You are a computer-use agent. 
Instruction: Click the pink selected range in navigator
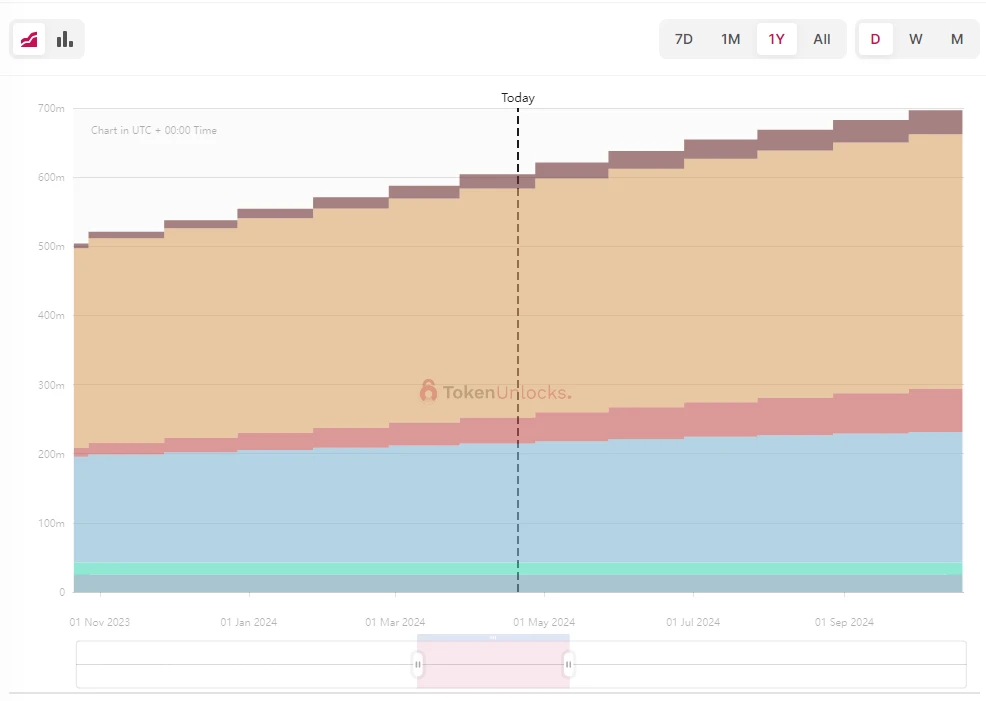493,664
